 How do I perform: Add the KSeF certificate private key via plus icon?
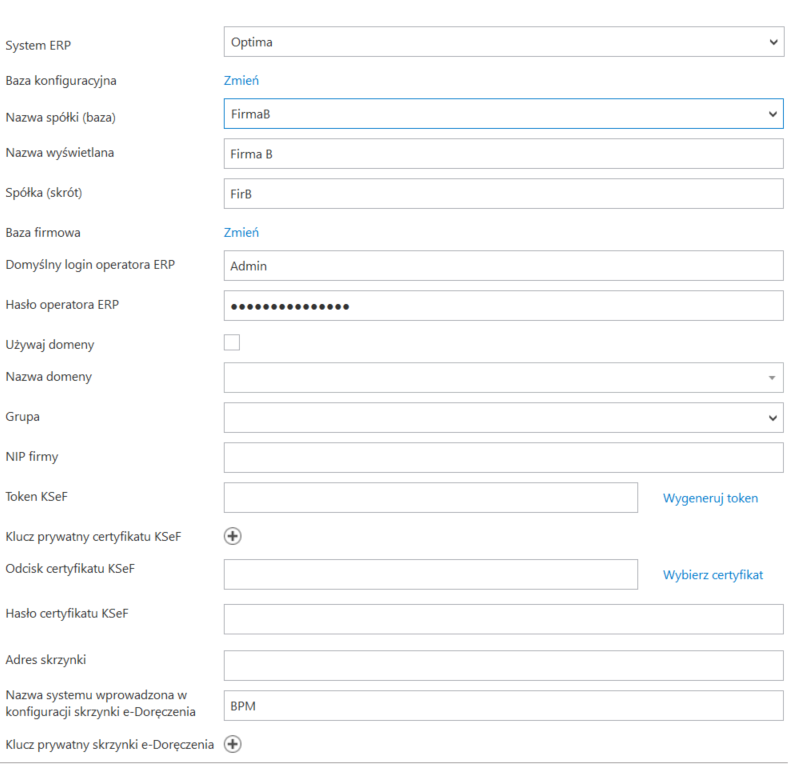(233, 536)
